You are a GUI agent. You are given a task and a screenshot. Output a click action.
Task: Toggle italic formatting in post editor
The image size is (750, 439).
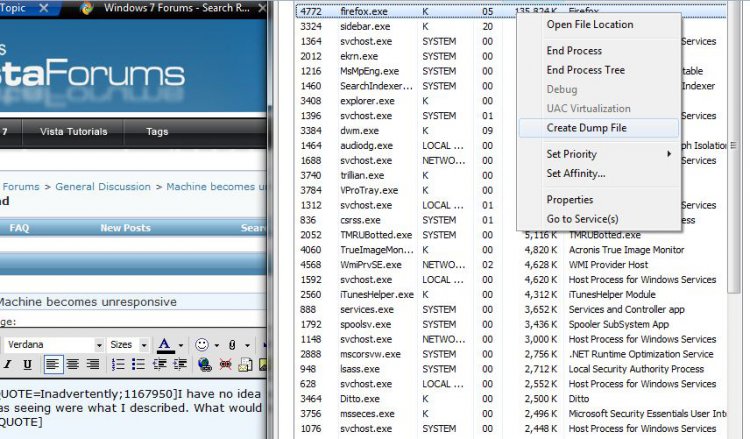(7, 364)
